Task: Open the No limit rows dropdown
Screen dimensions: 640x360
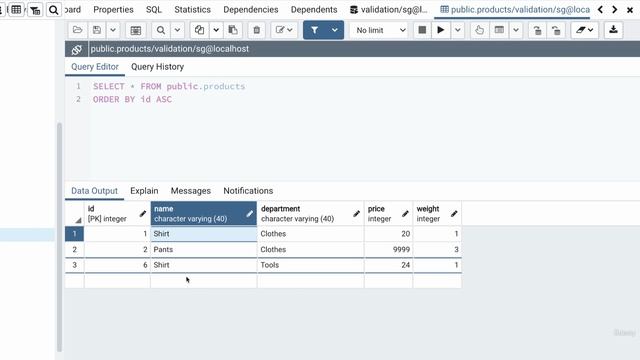Action: (380, 30)
